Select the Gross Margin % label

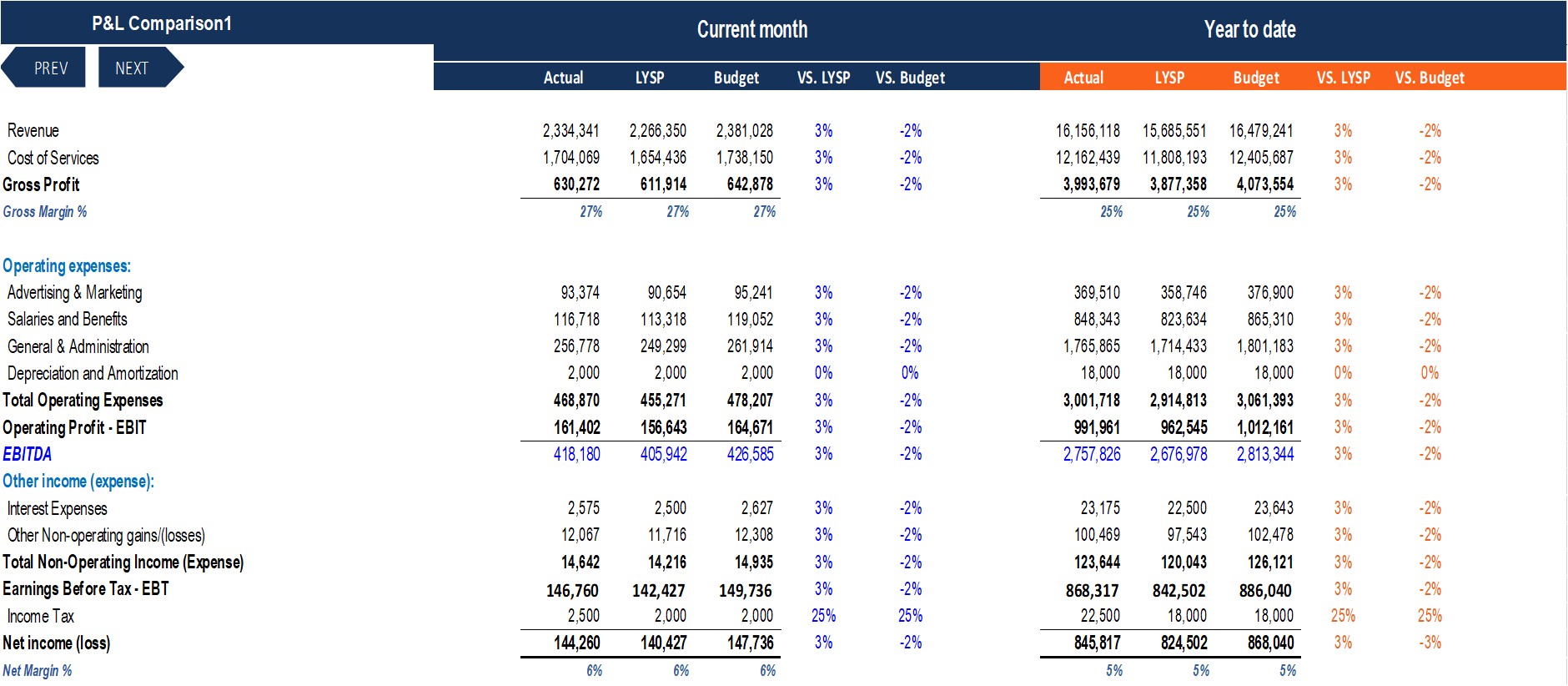(45, 212)
